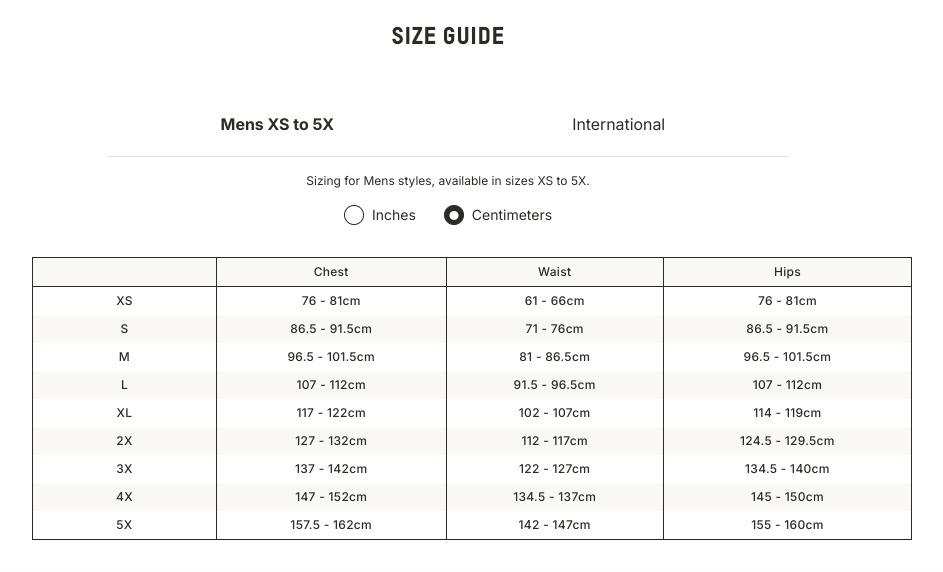Click the L waist value 91.5 - 96.5cm
The height and width of the screenshot is (572, 943).
tap(554, 385)
